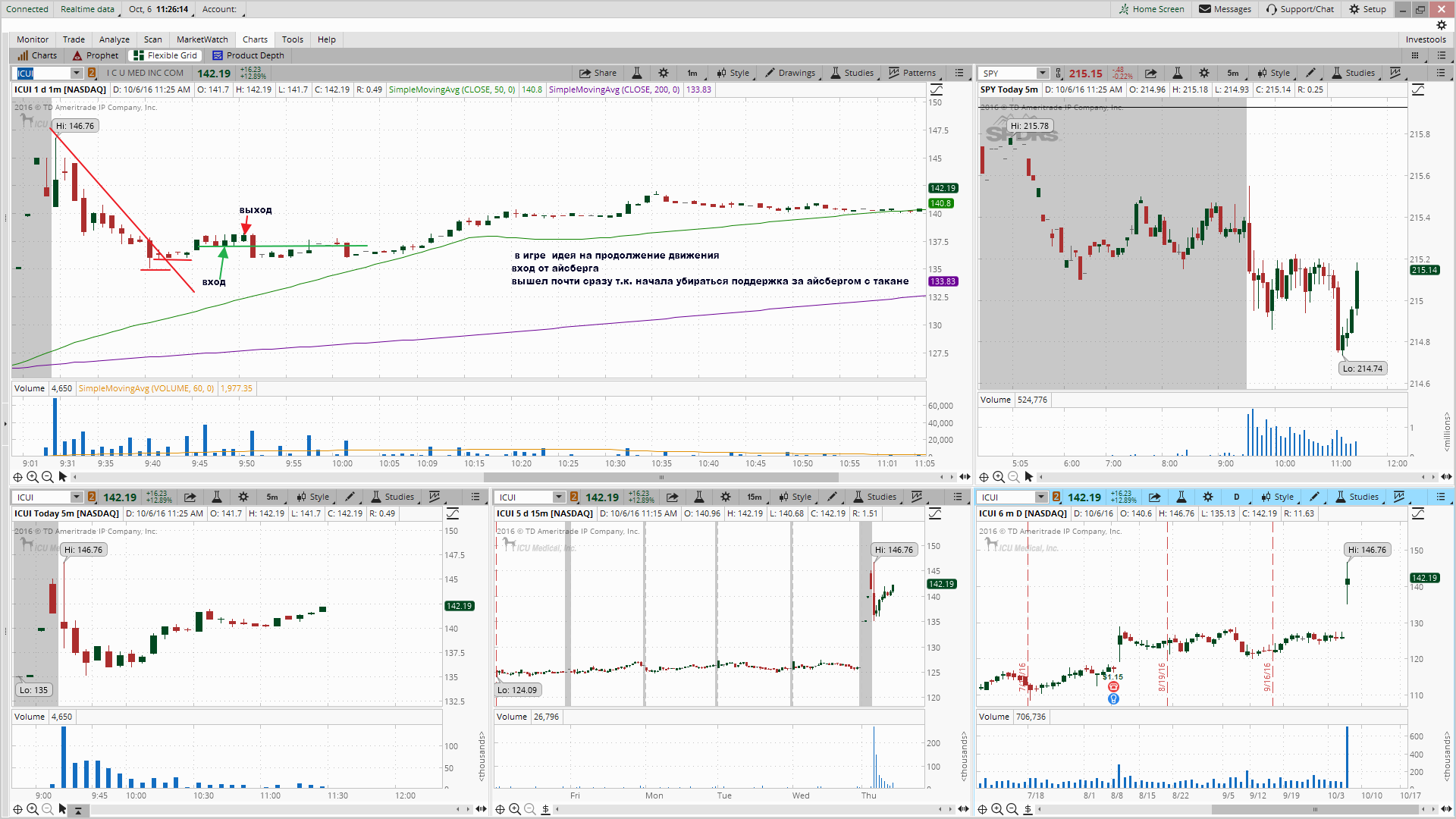Screen dimensions: 1456x819
Task: Open Scan tab
Action: pyautogui.click(x=153, y=39)
